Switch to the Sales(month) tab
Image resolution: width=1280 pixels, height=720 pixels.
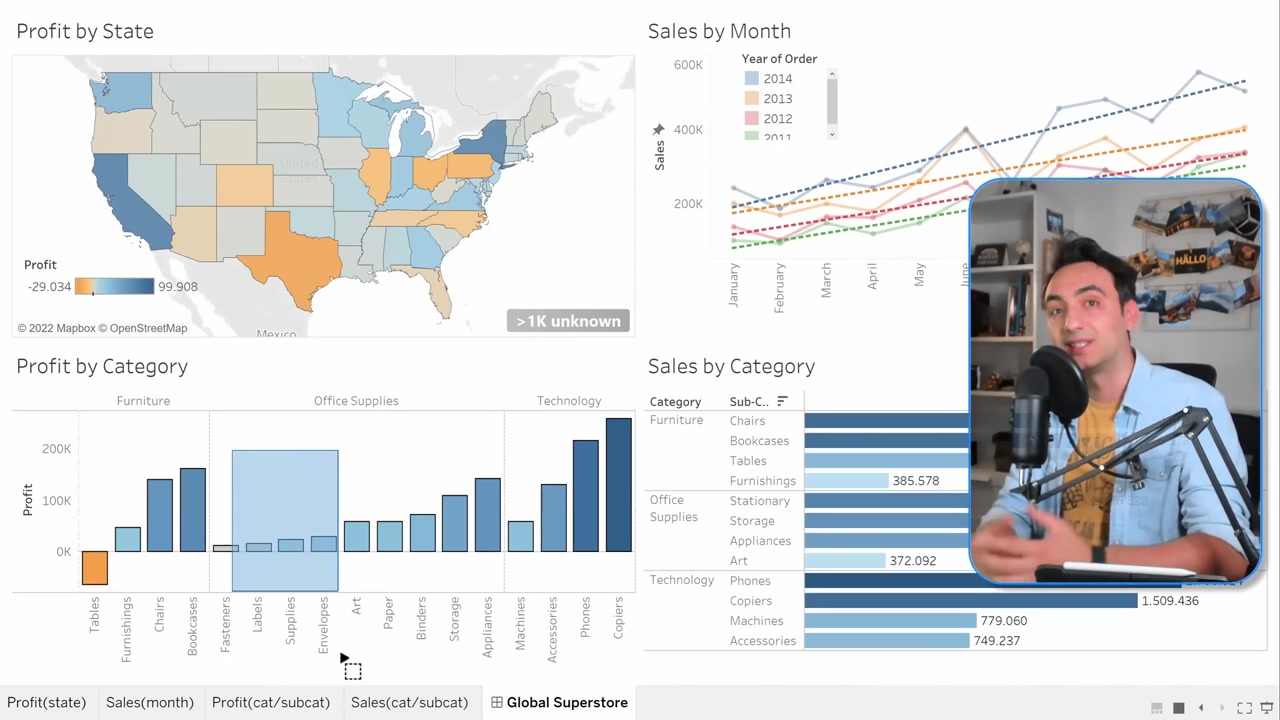tap(150, 703)
